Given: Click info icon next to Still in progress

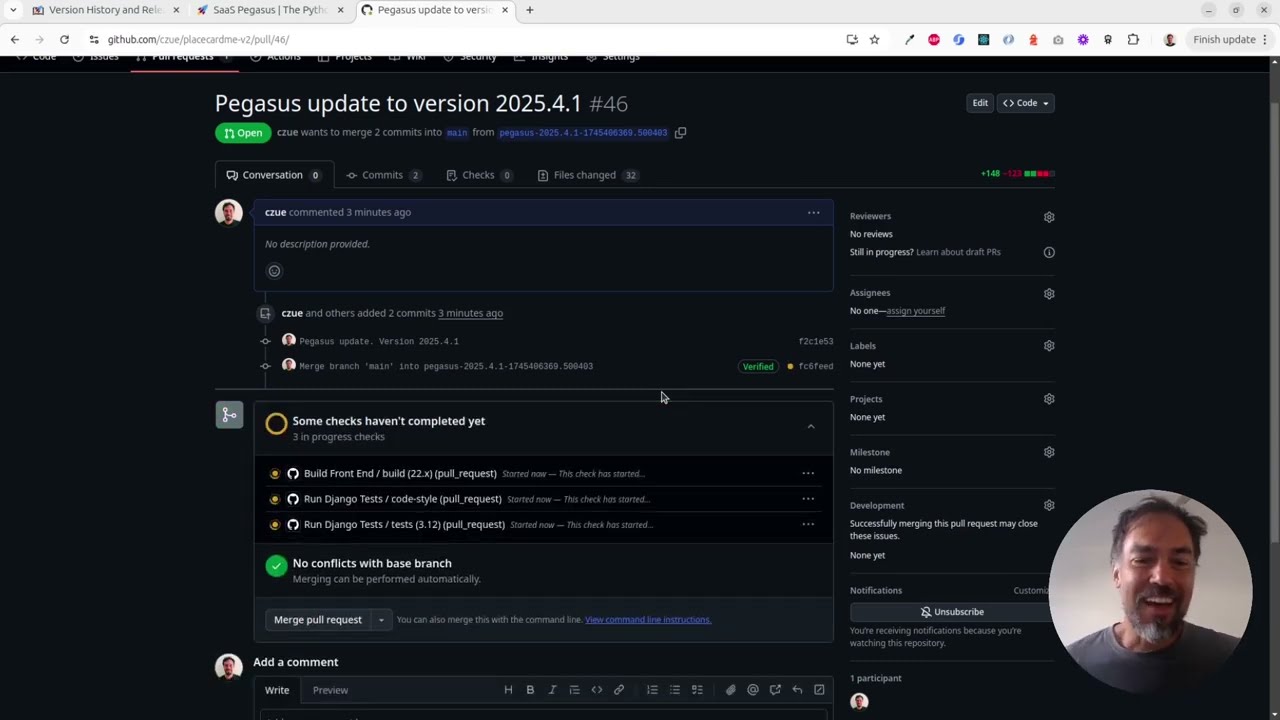Looking at the screenshot, I should click(x=1049, y=252).
